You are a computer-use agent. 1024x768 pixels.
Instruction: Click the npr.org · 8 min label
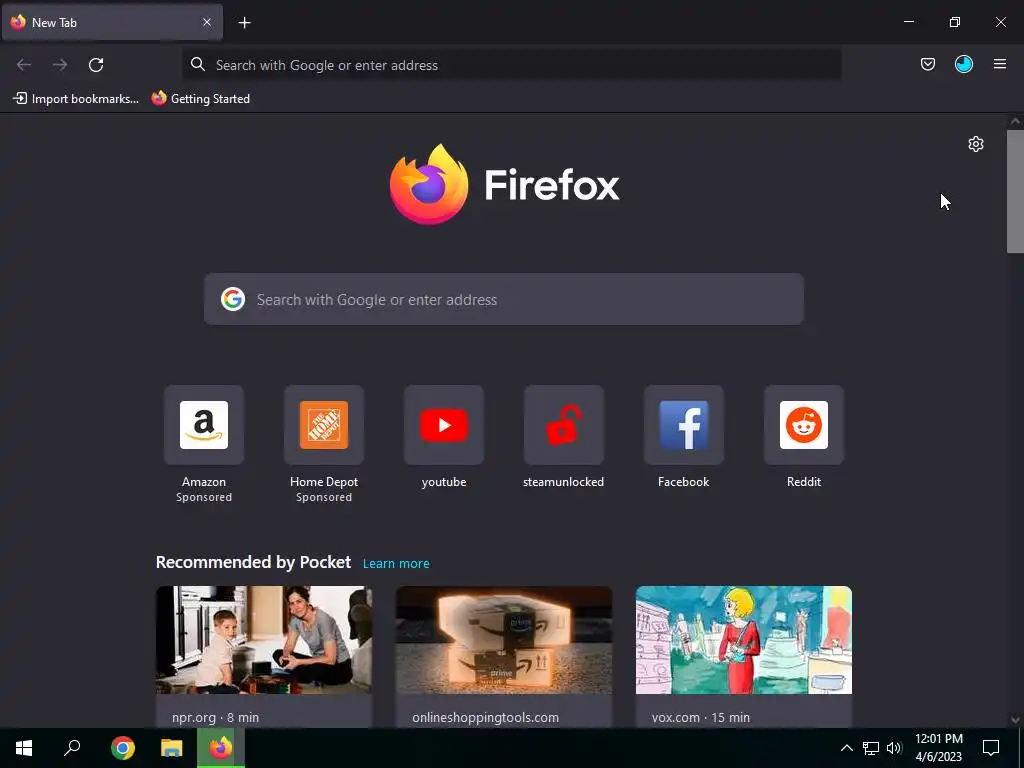click(216, 717)
